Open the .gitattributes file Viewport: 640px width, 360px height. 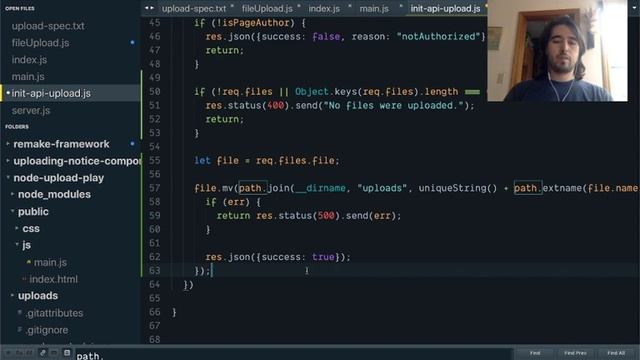point(54,313)
